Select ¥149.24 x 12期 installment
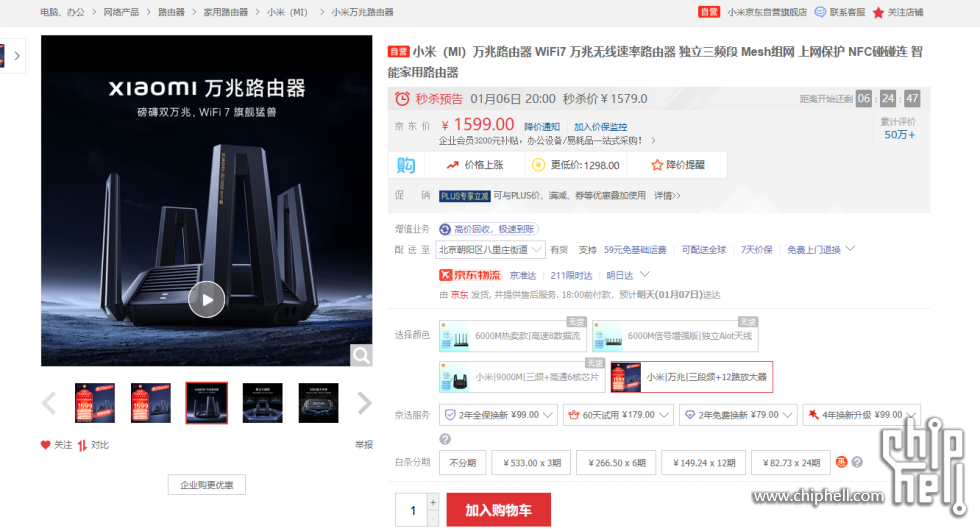The image size is (980, 531). (704, 463)
